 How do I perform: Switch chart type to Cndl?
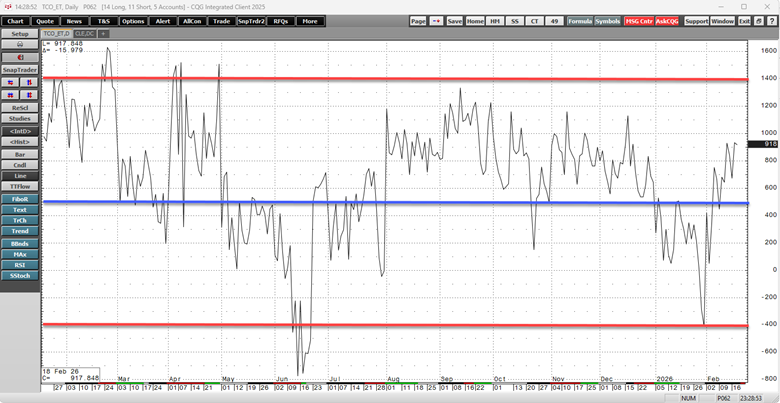pyautogui.click(x=20, y=165)
